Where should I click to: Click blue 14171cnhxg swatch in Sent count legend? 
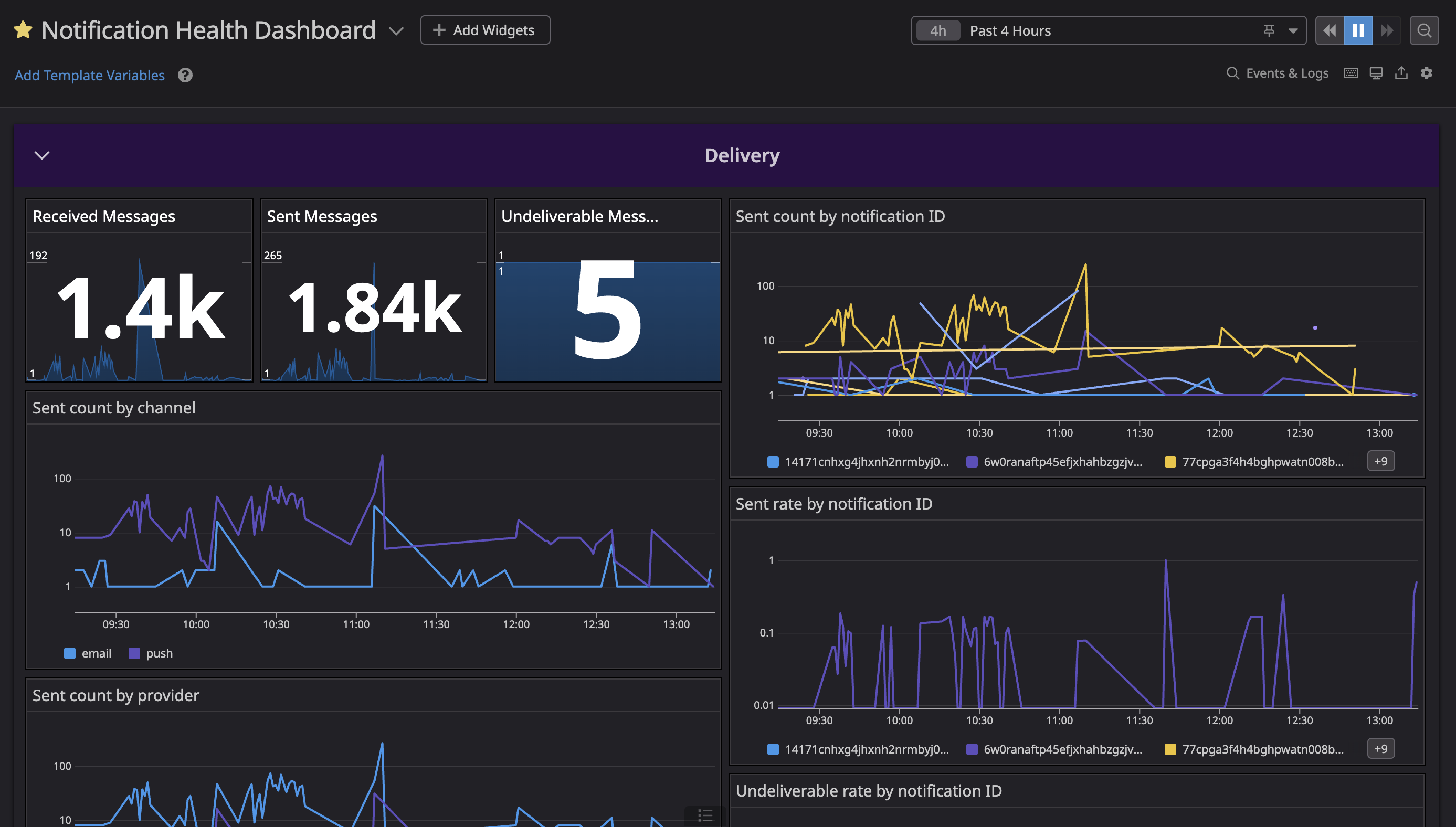pyautogui.click(x=773, y=462)
